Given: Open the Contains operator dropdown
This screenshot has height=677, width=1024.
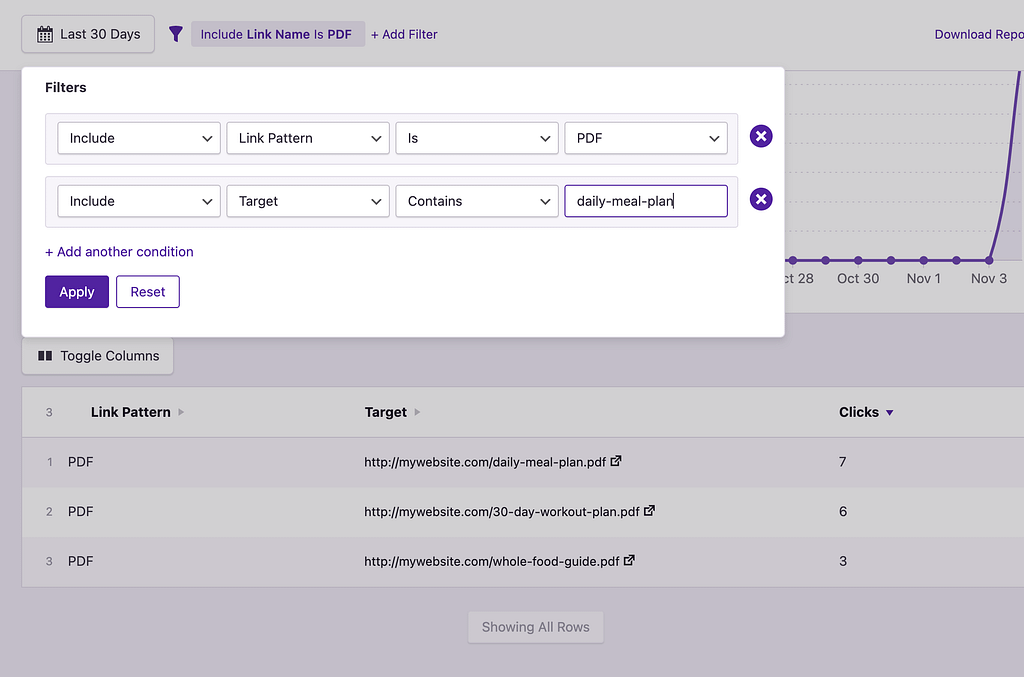Looking at the screenshot, I should (475, 201).
